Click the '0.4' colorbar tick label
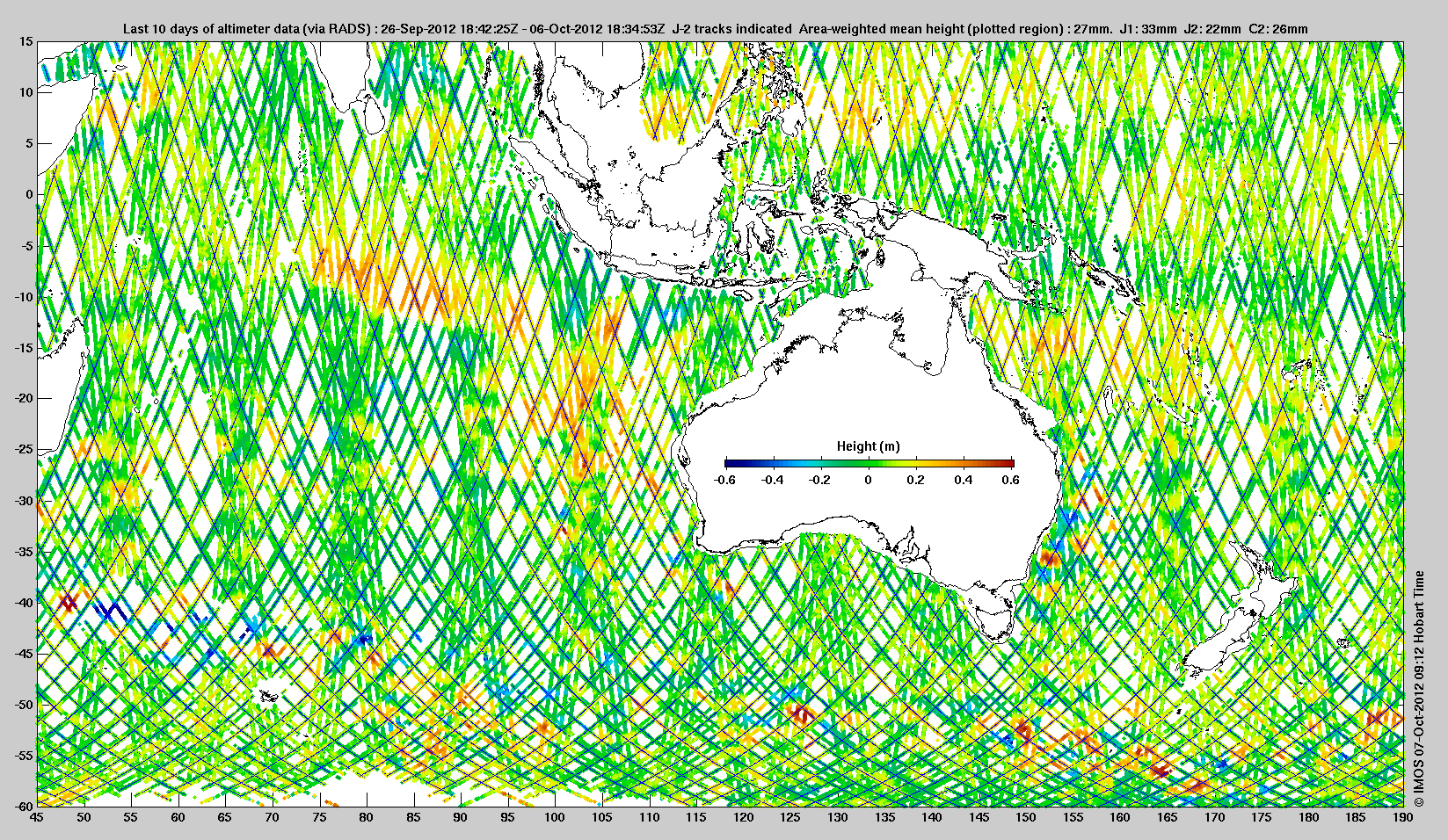Screen dimensions: 1448x840 pos(964,480)
